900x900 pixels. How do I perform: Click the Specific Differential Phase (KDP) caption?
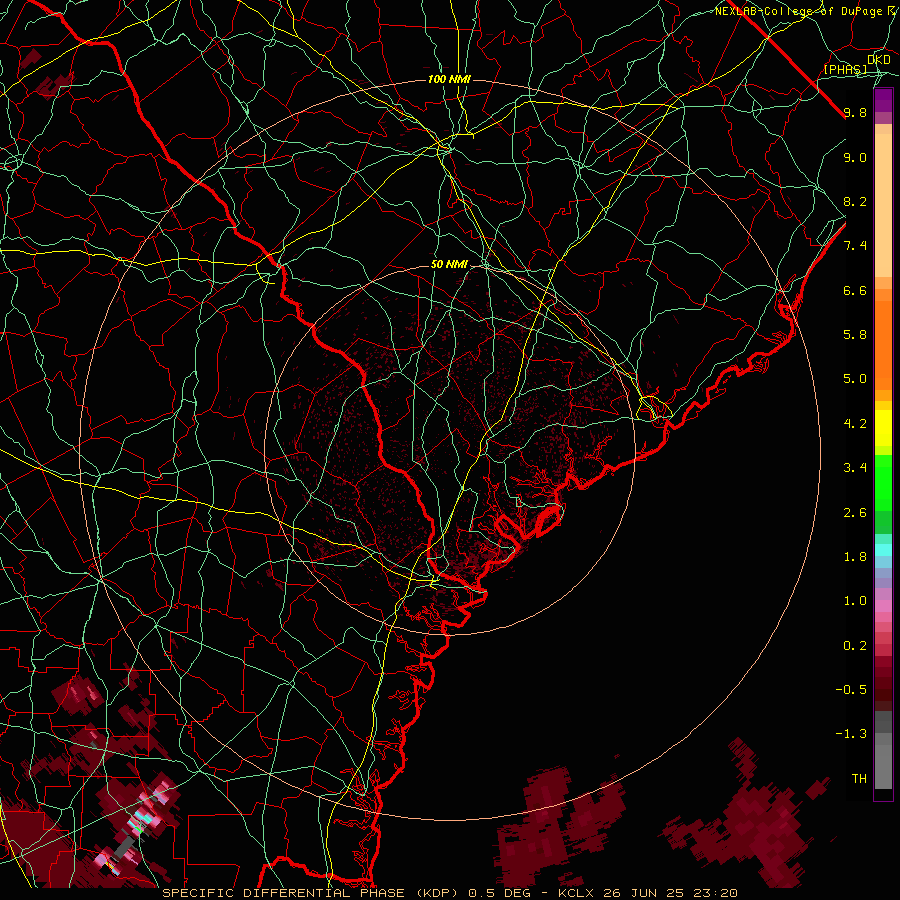point(313,893)
